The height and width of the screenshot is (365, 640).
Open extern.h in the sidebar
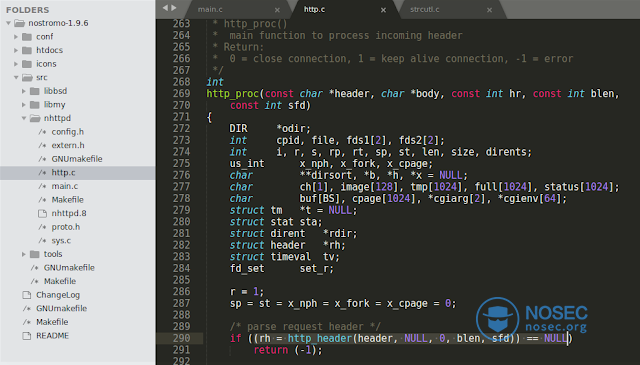coord(68,145)
